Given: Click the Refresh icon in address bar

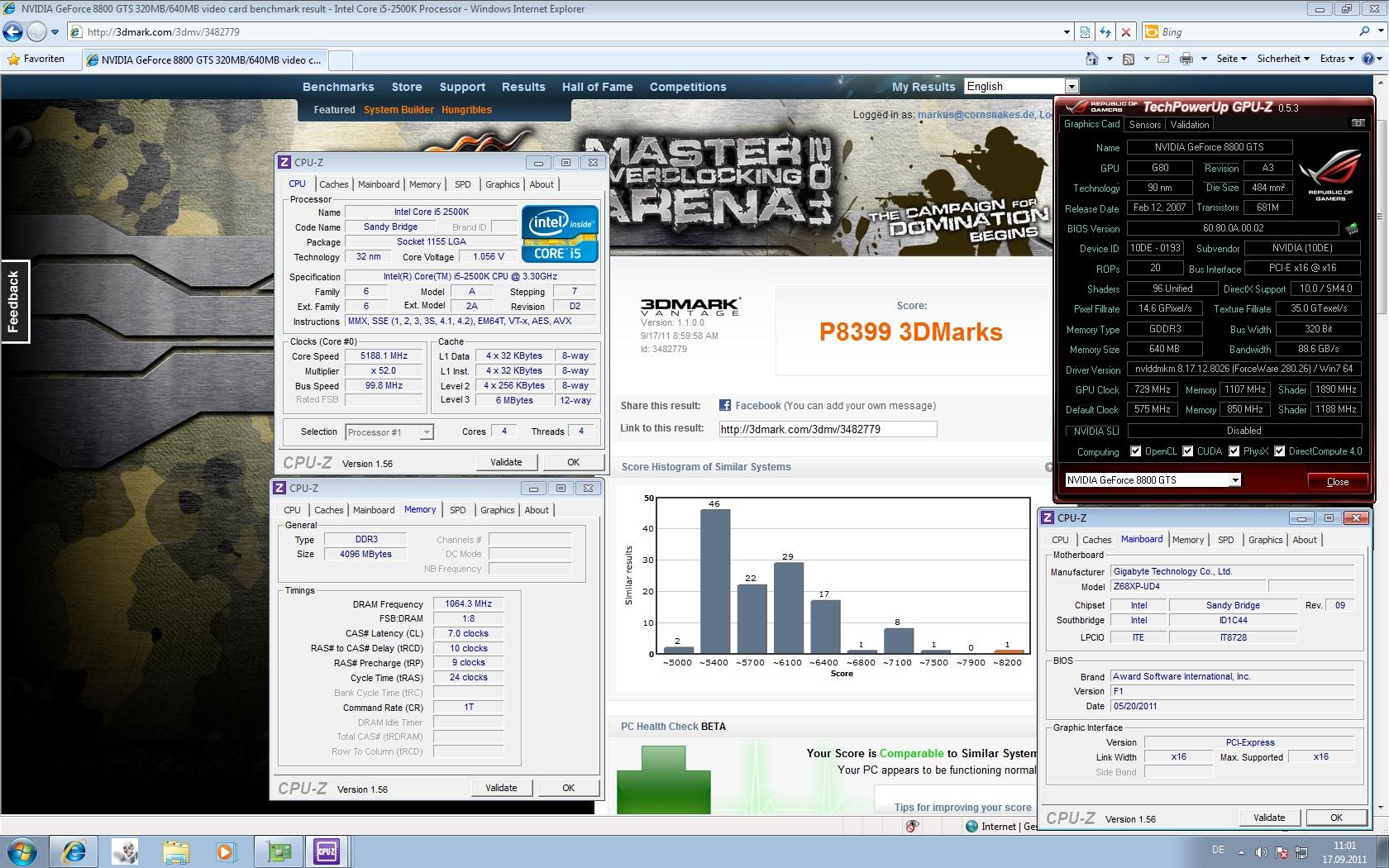Looking at the screenshot, I should [1105, 32].
